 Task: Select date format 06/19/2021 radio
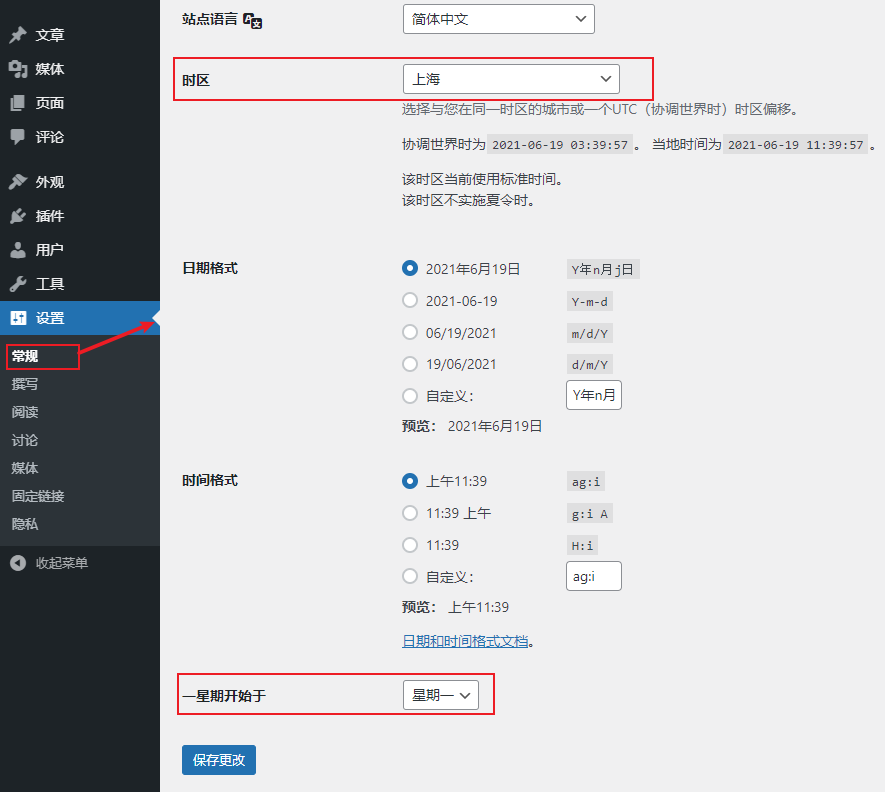pos(410,332)
